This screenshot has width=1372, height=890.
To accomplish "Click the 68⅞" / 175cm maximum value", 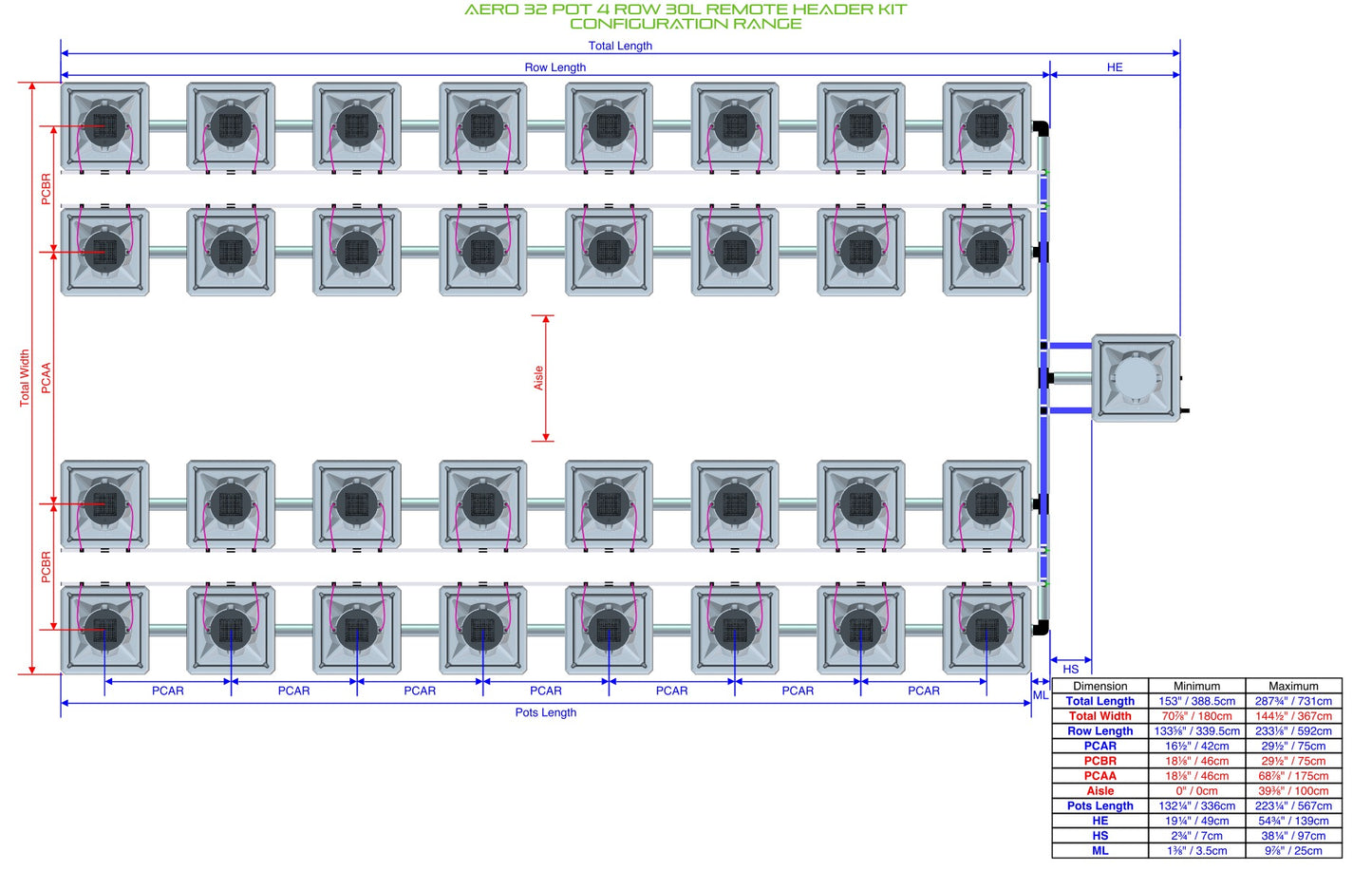I will tap(1293, 776).
